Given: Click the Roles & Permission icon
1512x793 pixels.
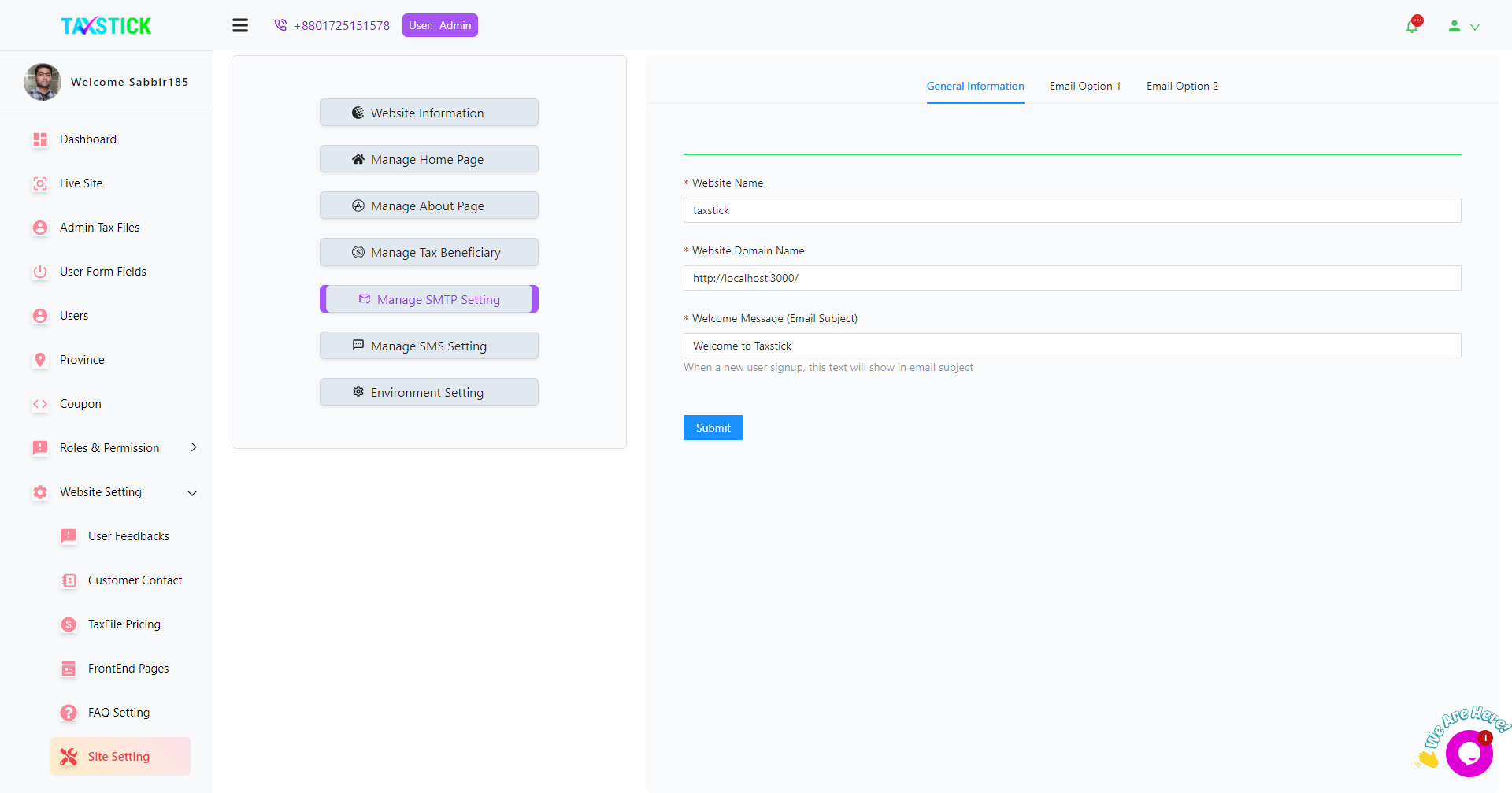Looking at the screenshot, I should [x=40, y=448].
